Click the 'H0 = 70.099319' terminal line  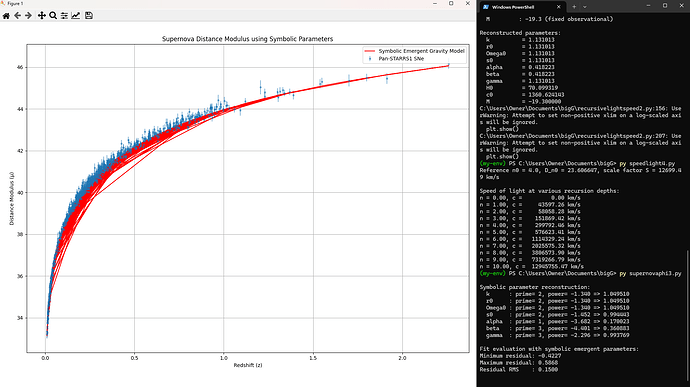[x=520, y=88]
